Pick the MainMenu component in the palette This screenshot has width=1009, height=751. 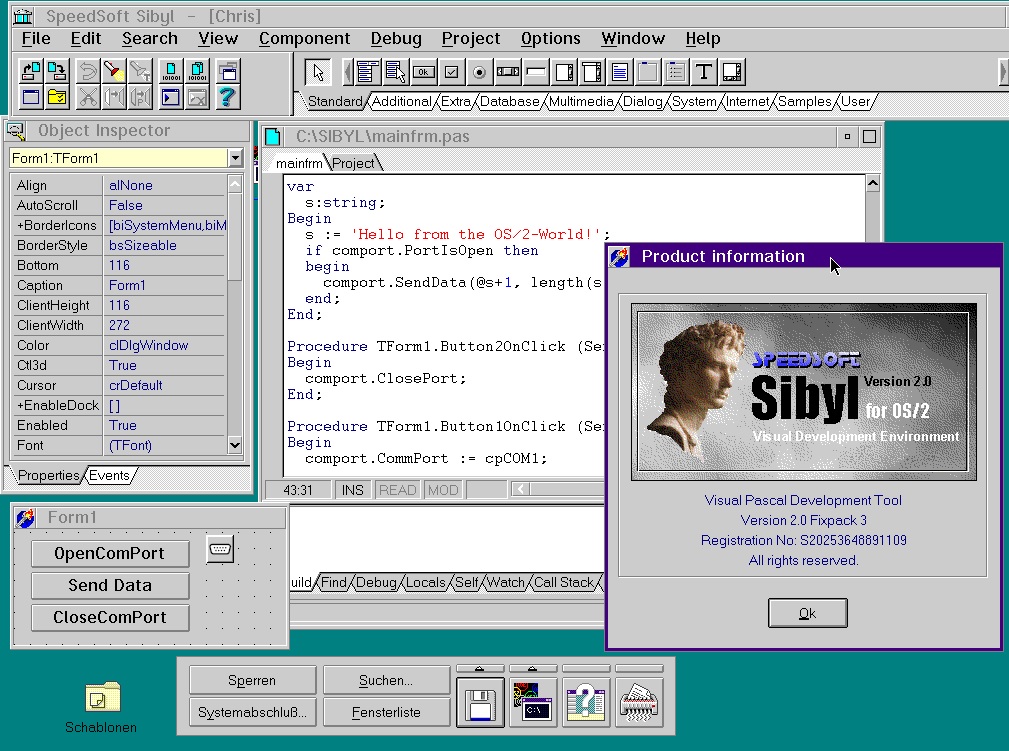tap(367, 72)
